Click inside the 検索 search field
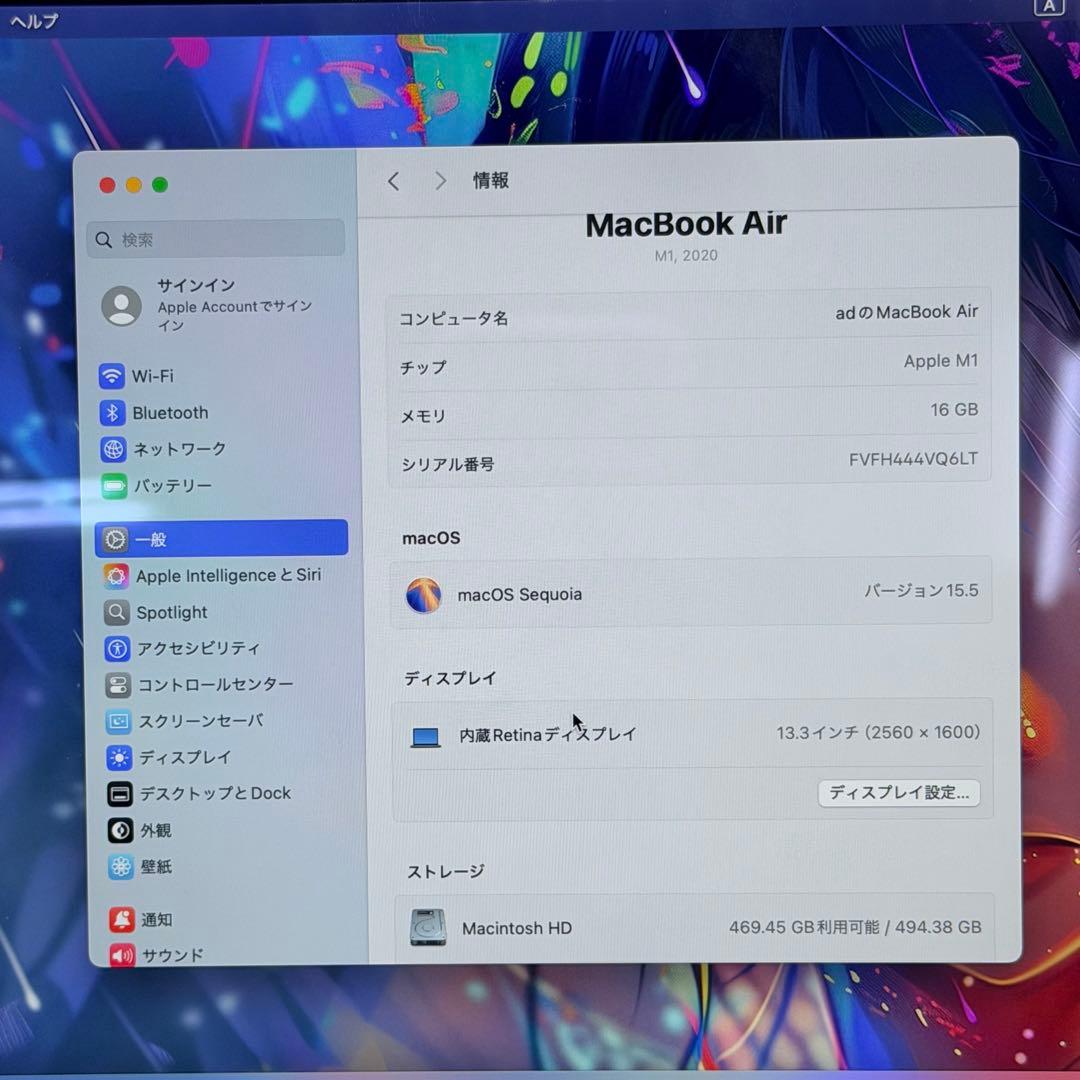This screenshot has height=1080, width=1080. pos(215,239)
